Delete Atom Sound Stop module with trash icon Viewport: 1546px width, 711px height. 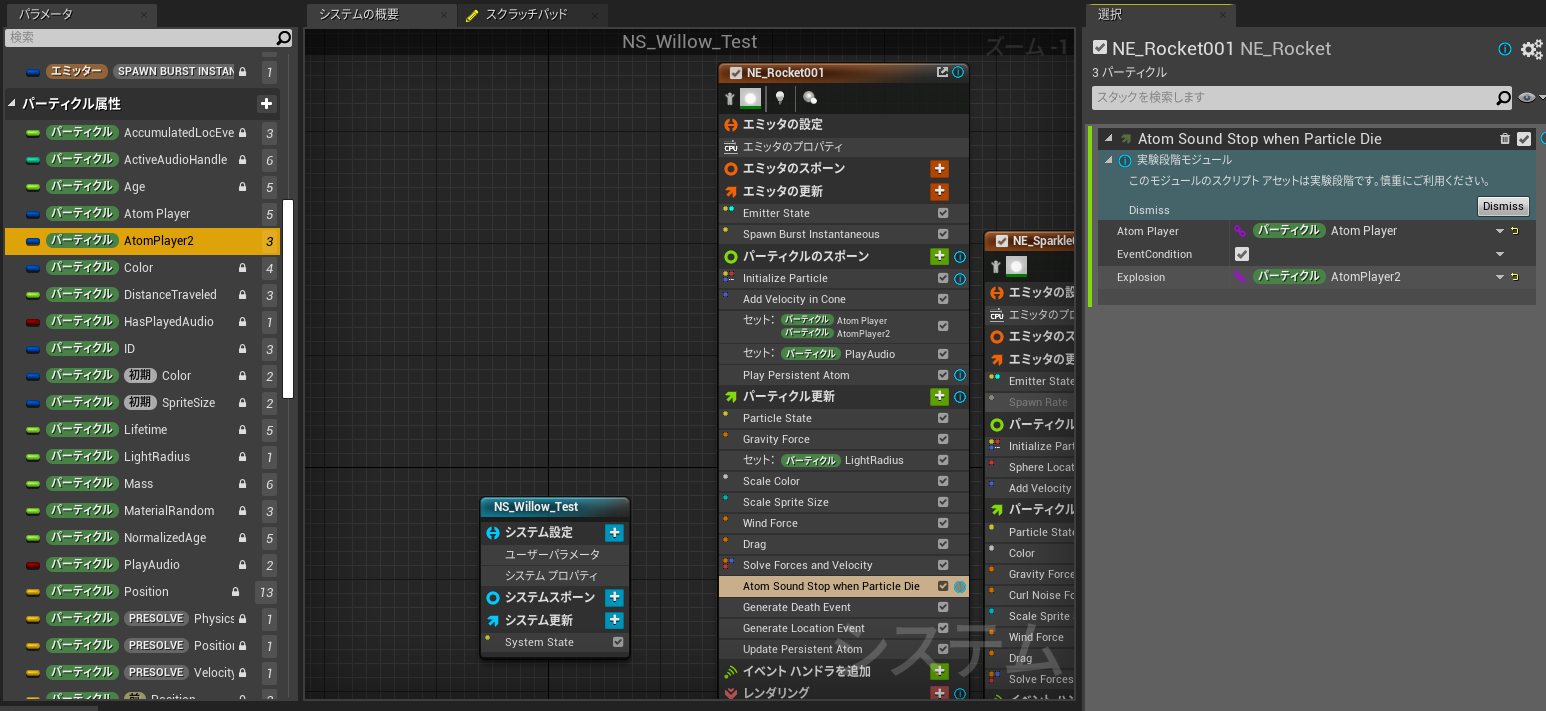[x=1505, y=139]
